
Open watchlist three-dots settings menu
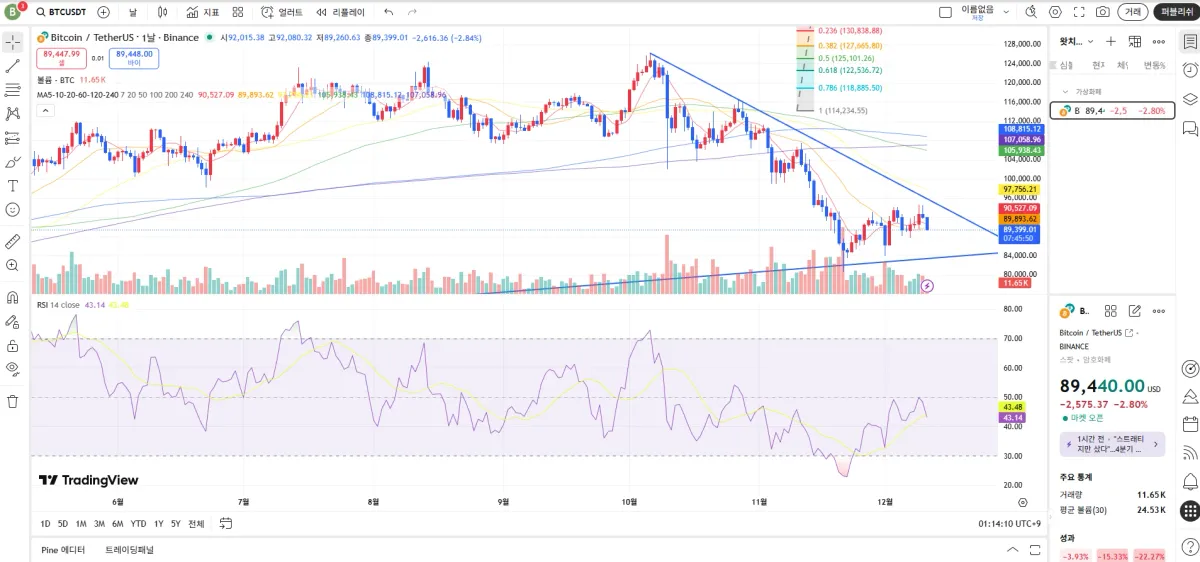(x=1159, y=42)
